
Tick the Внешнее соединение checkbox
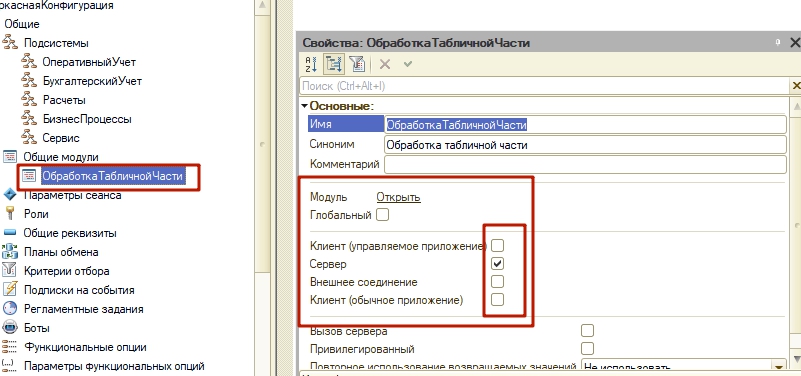(497, 281)
